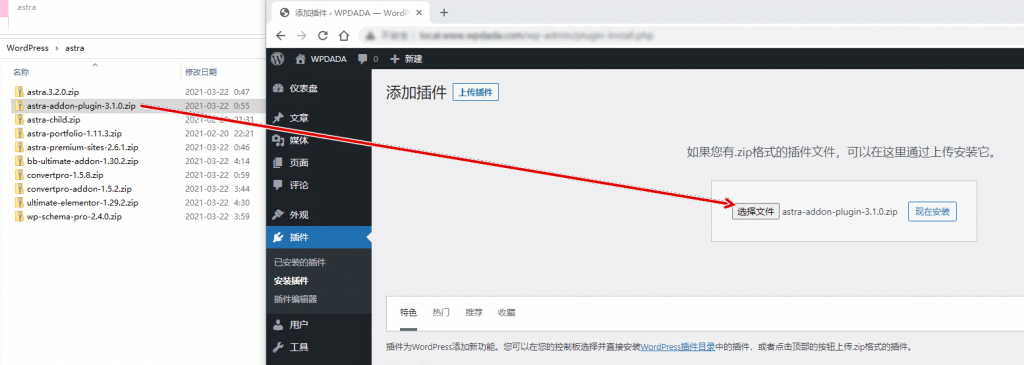
Task: Switch to the 推荐 tab
Action: (473, 312)
